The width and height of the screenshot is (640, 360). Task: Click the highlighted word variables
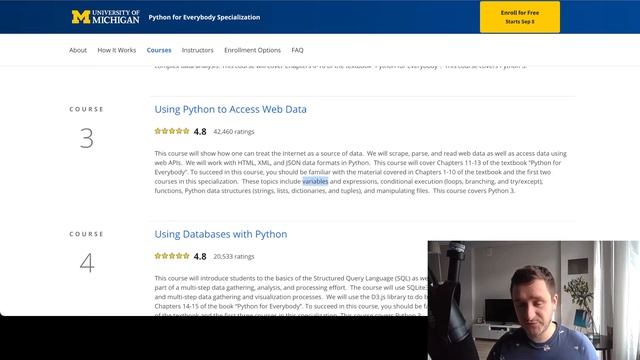click(315, 182)
